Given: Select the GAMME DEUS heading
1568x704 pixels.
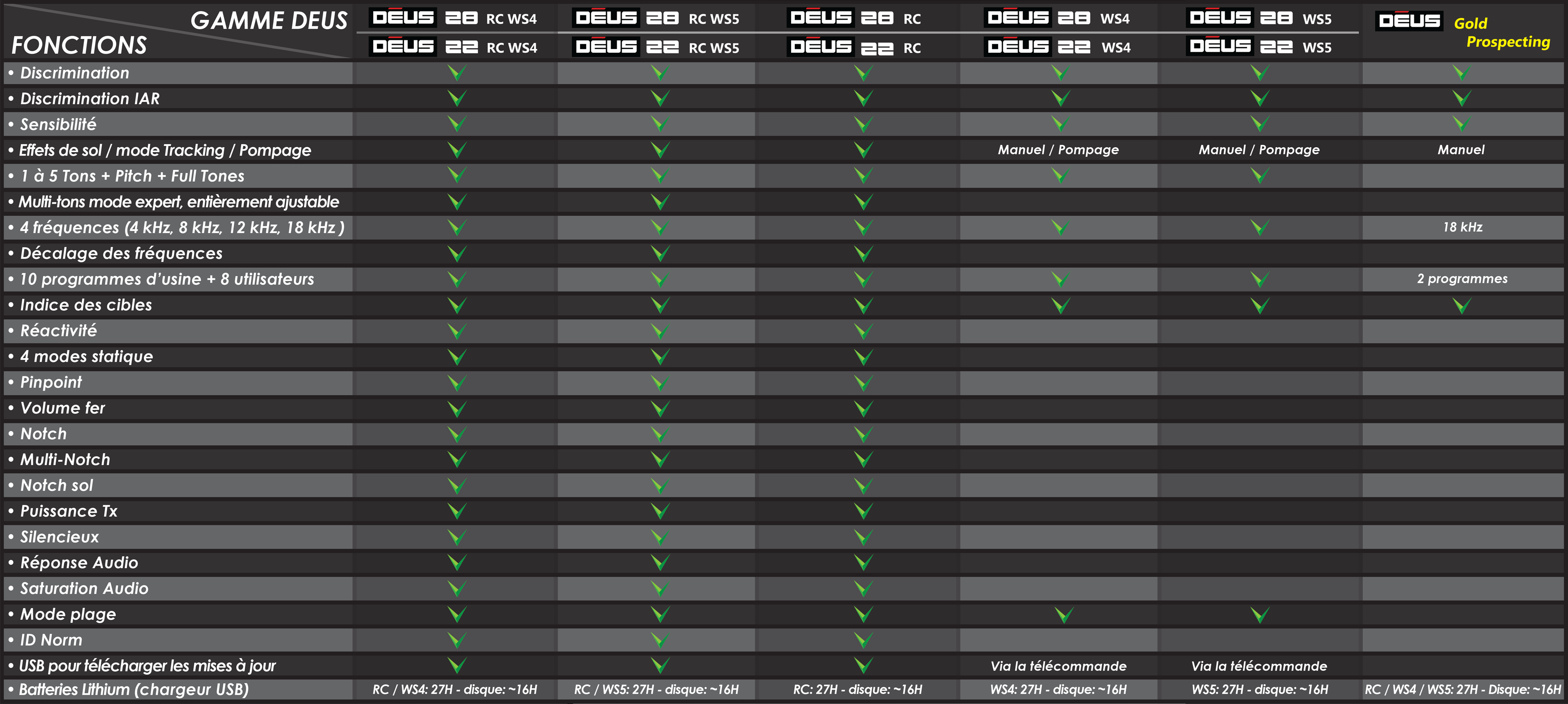Looking at the screenshot, I should (x=269, y=21).
